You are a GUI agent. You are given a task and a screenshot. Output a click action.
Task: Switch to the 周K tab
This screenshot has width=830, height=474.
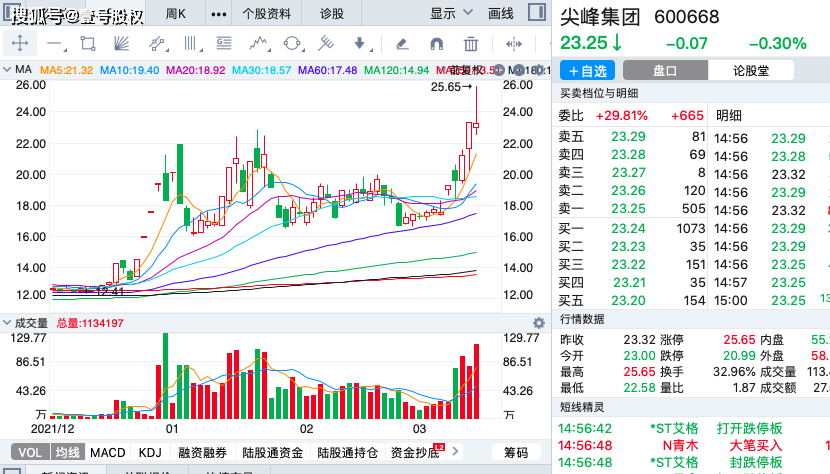coord(176,13)
